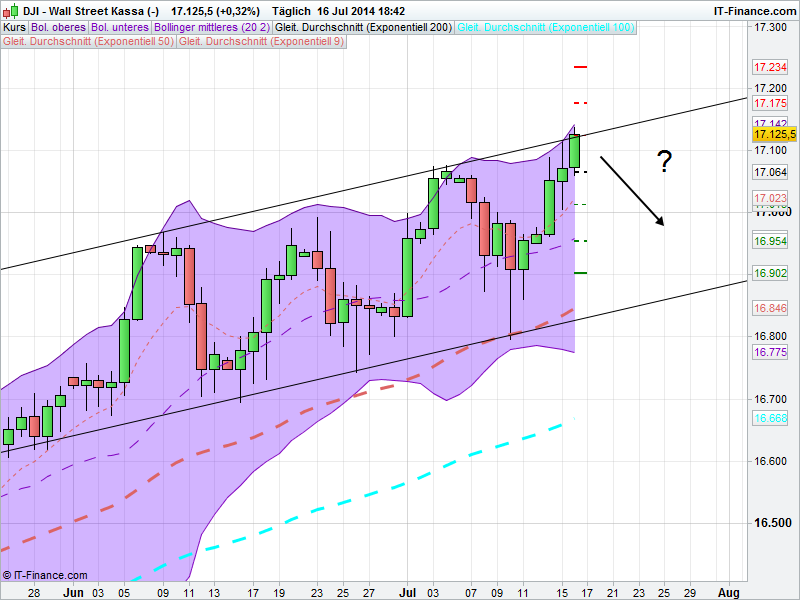The image size is (800, 600).
Task: Click the dashed red marker near 17.175
Action: point(580,103)
